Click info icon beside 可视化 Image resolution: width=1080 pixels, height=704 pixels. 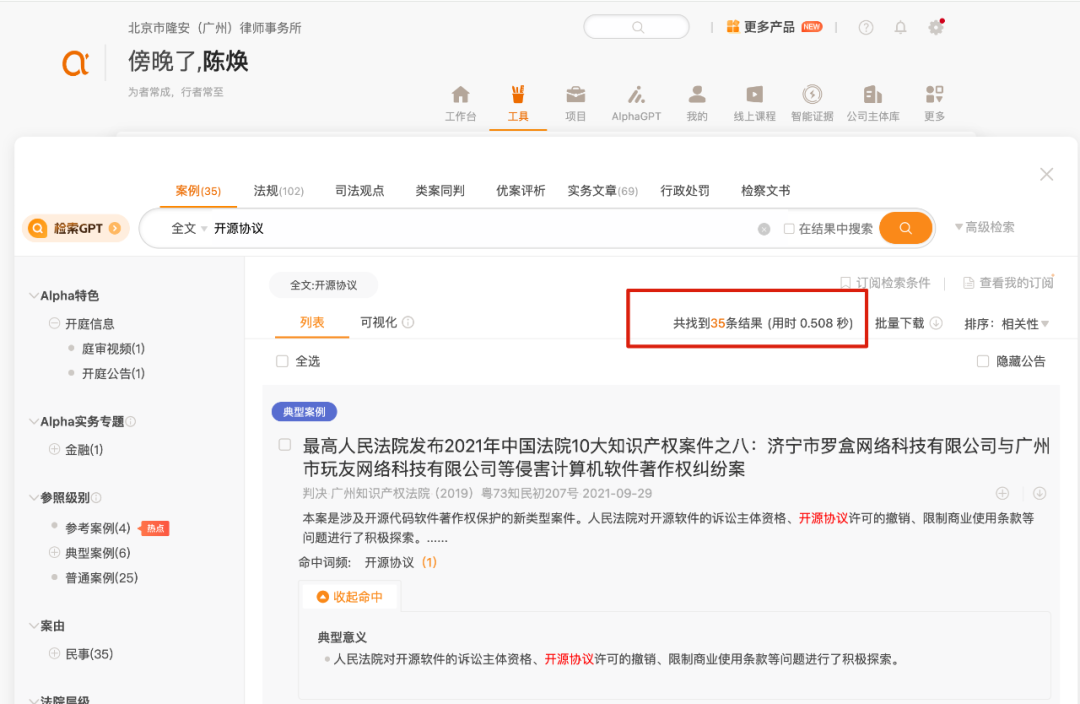point(408,322)
